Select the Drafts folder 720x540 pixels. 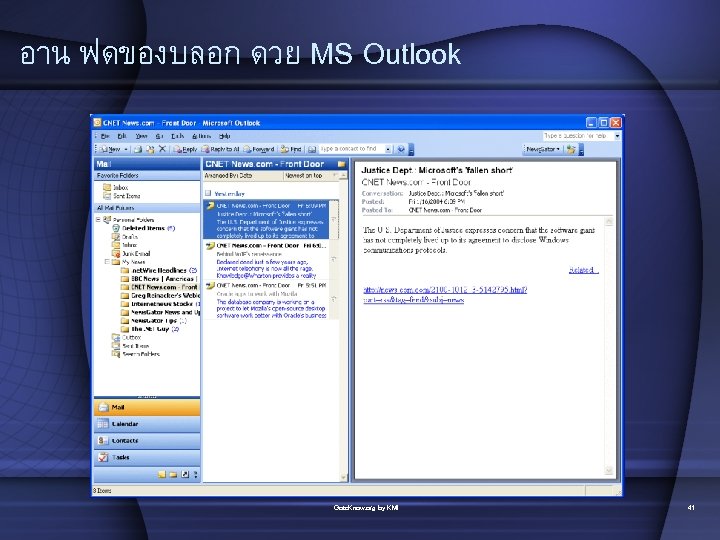coord(125,236)
